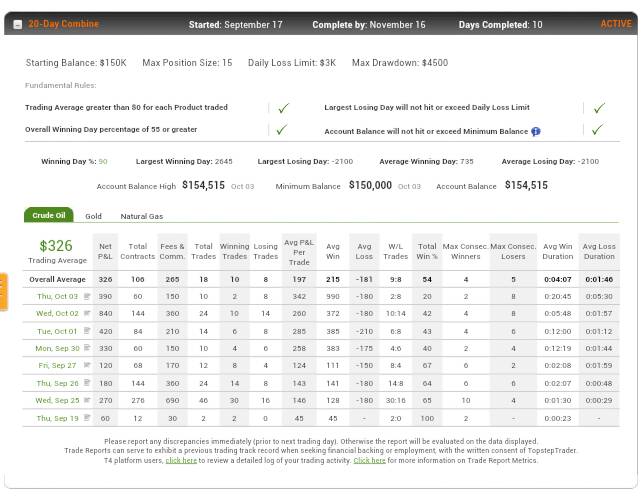Viewport: 641px width, 497px height.
Task: Click the Overall Average row label
Action: pyautogui.click(x=57, y=280)
